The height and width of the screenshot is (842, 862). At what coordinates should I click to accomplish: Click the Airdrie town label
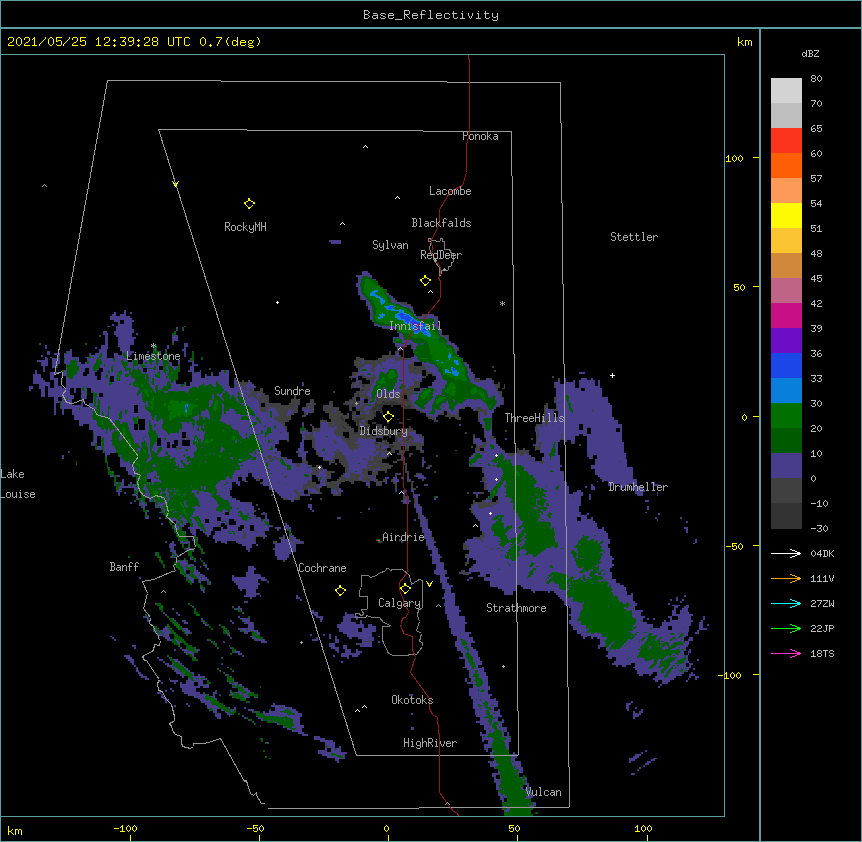403,537
